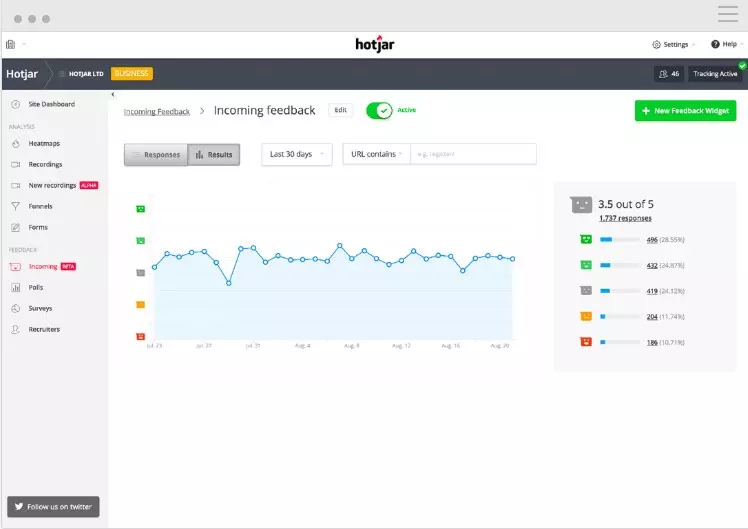Viewport: 748px width, 529px height.
Task: Click the Polls bar chart icon
Action: point(16,288)
